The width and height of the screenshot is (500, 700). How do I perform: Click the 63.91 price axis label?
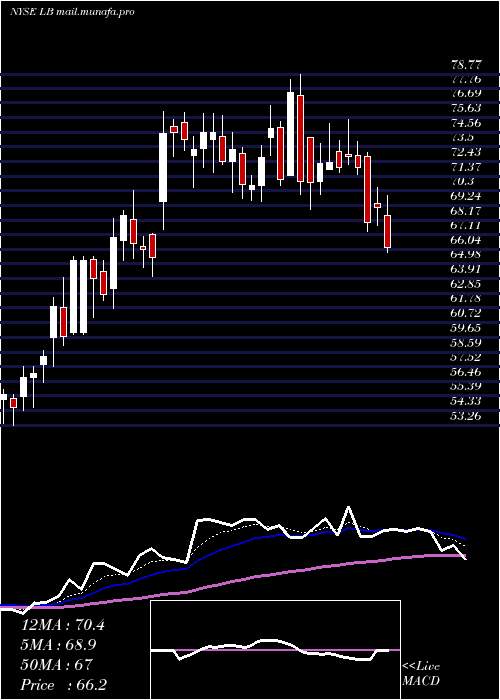tap(466, 269)
